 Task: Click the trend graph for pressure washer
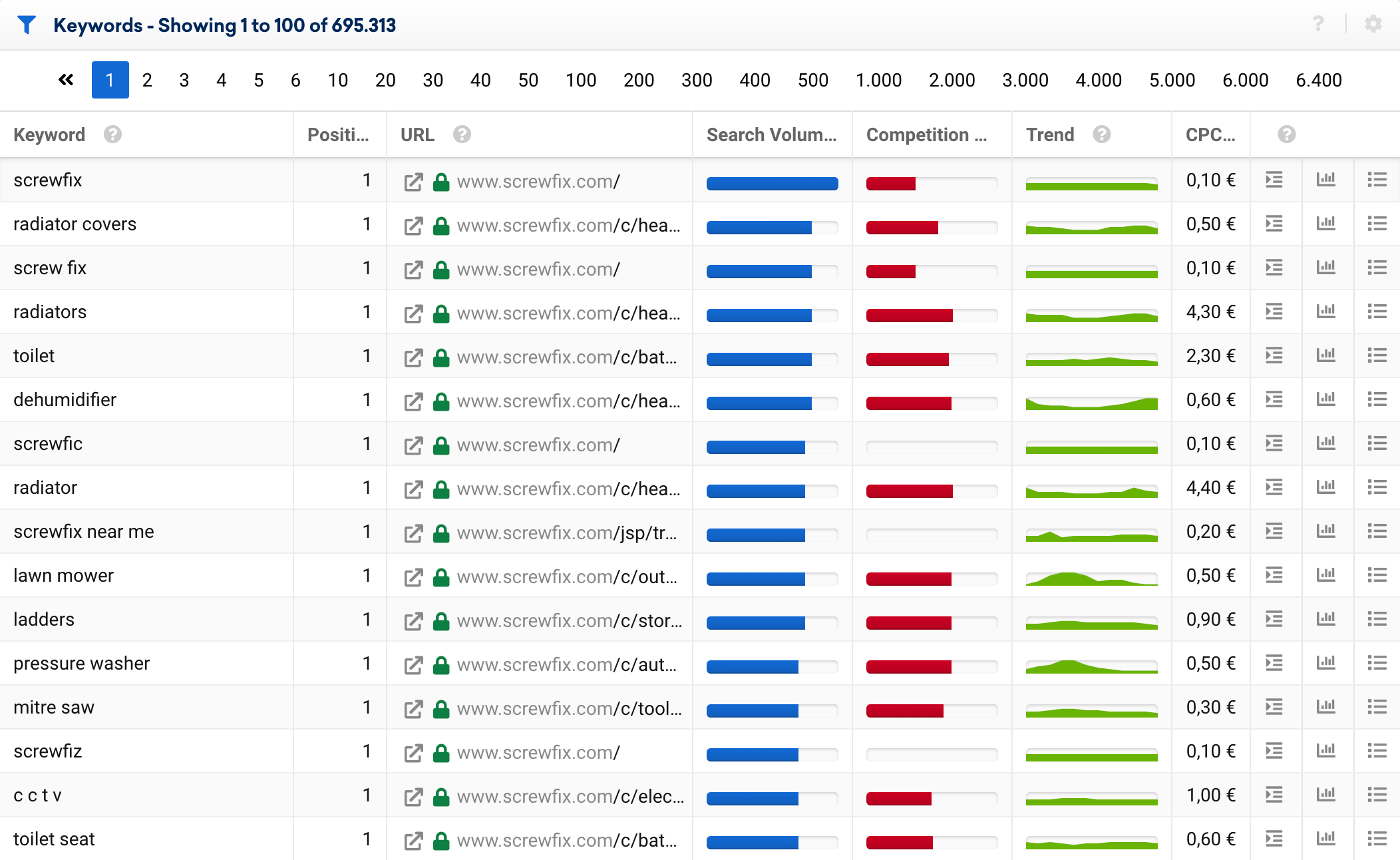tap(1091, 666)
